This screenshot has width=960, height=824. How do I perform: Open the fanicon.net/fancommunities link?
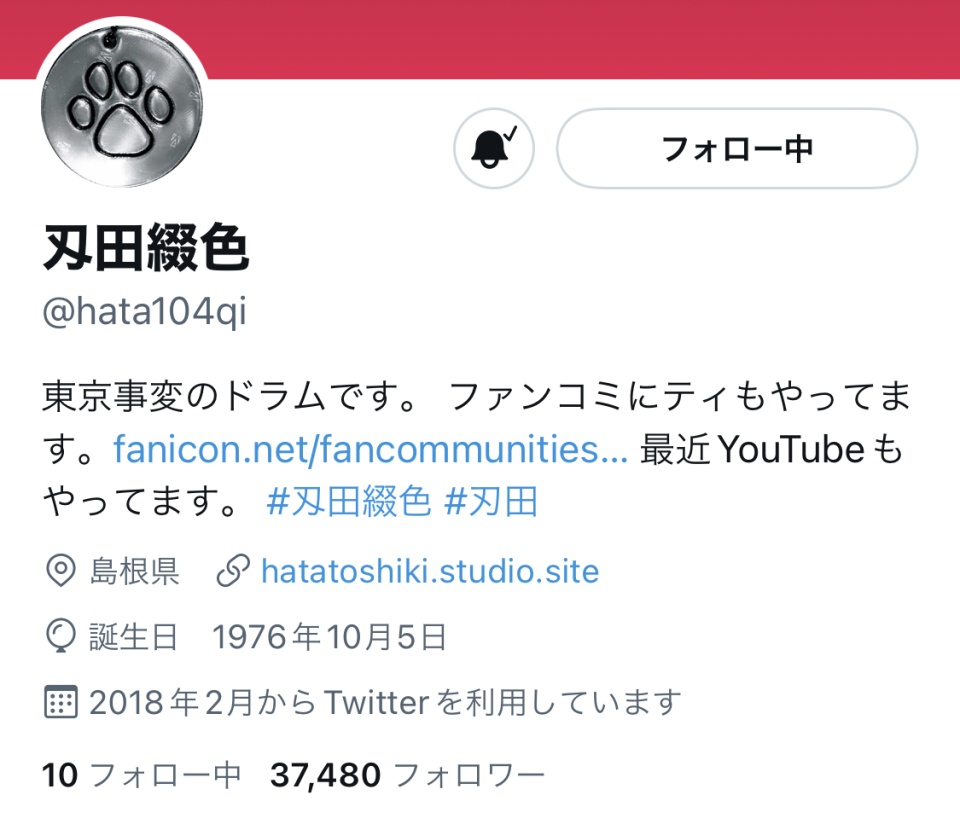click(x=370, y=449)
